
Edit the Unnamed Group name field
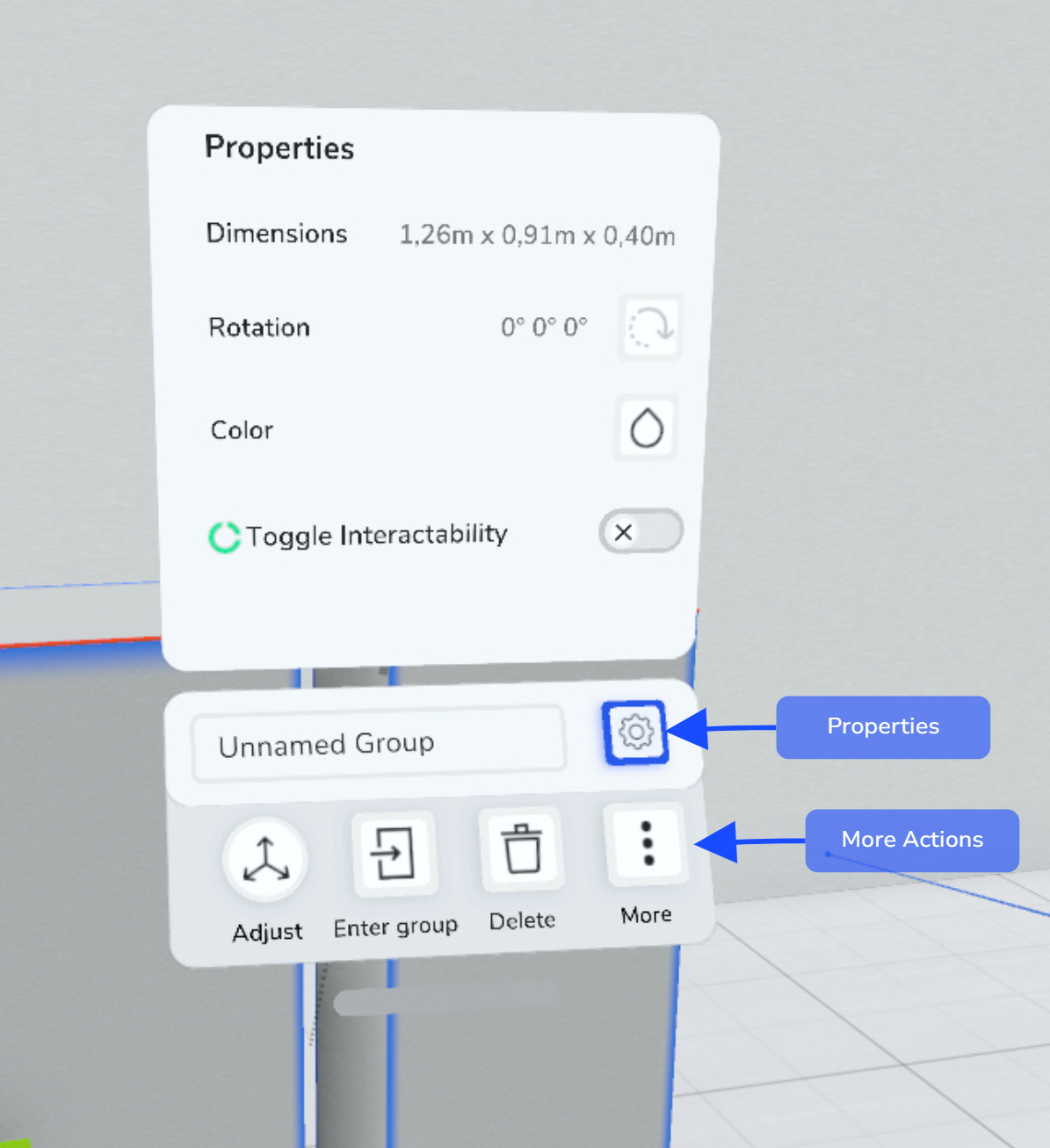pyautogui.click(x=378, y=744)
